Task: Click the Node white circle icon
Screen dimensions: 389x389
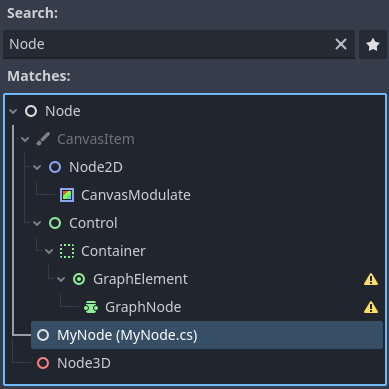Action: click(31, 111)
